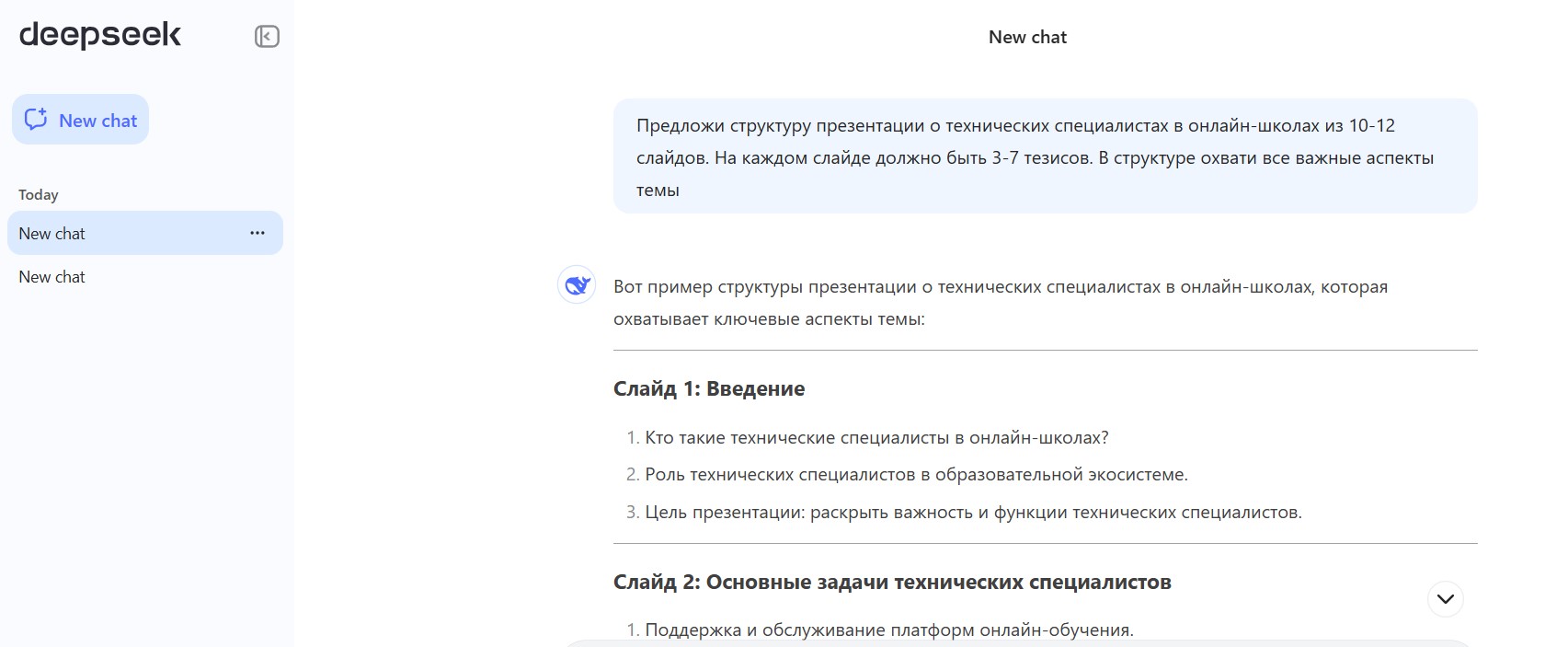
Task: Focus the message input box at the bottom
Action: pyautogui.click(x=1012, y=643)
